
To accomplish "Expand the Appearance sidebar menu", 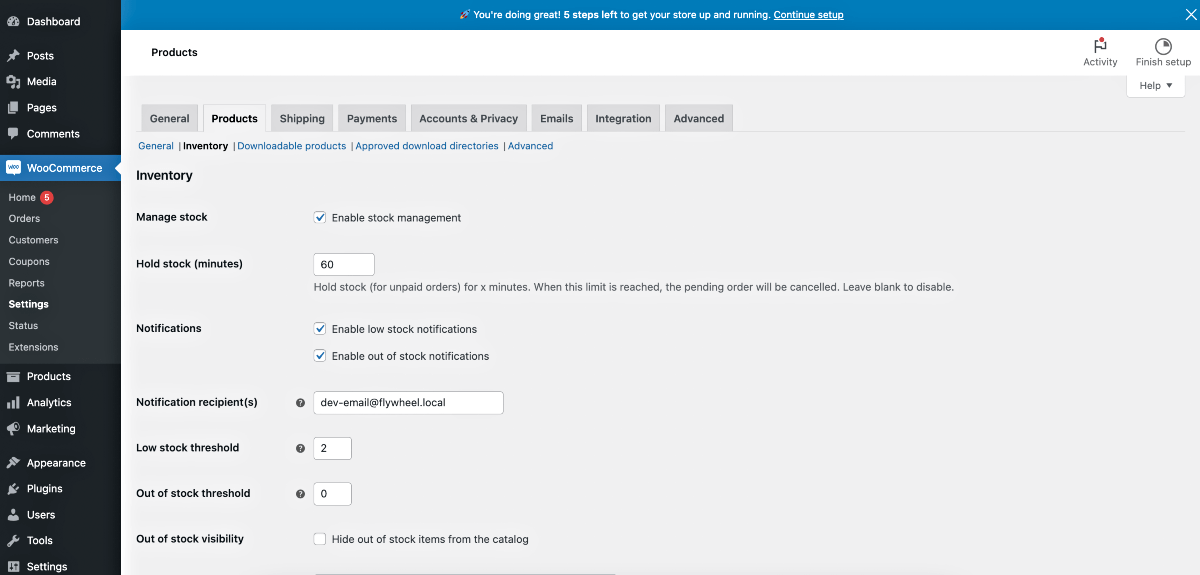I will (x=56, y=463).
